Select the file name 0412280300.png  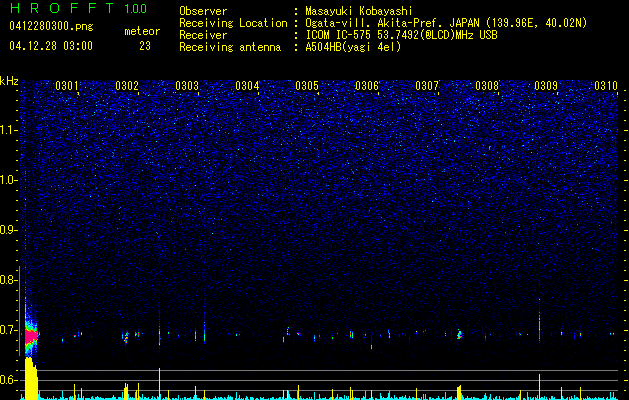point(51,26)
